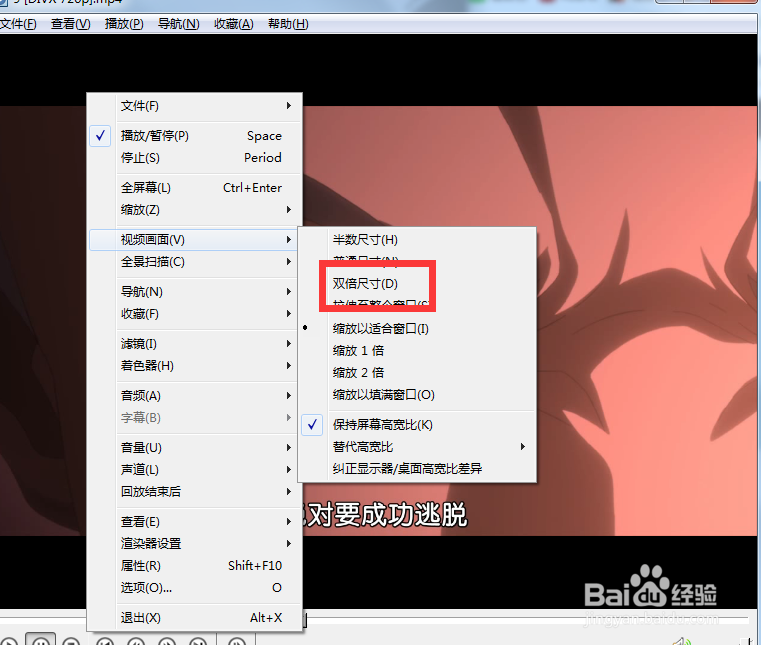Toggle 保持屏幕高宽比(K) checkbox item
Image resolution: width=761 pixels, height=645 pixels.
click(417, 425)
